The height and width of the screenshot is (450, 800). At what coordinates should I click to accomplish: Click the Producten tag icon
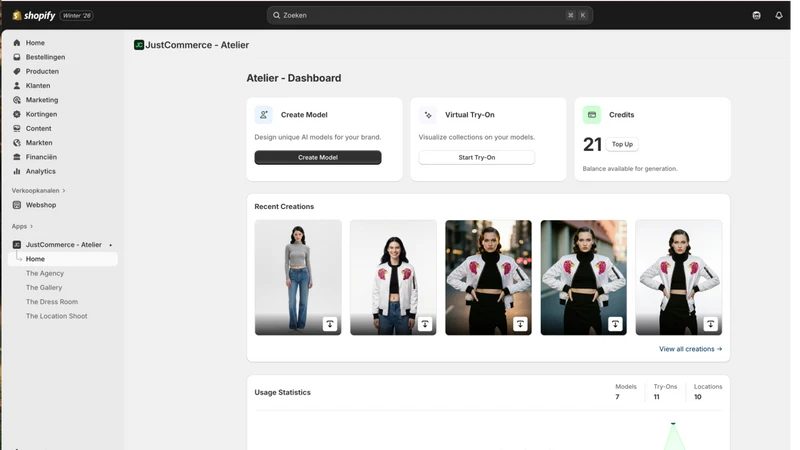tap(17, 71)
